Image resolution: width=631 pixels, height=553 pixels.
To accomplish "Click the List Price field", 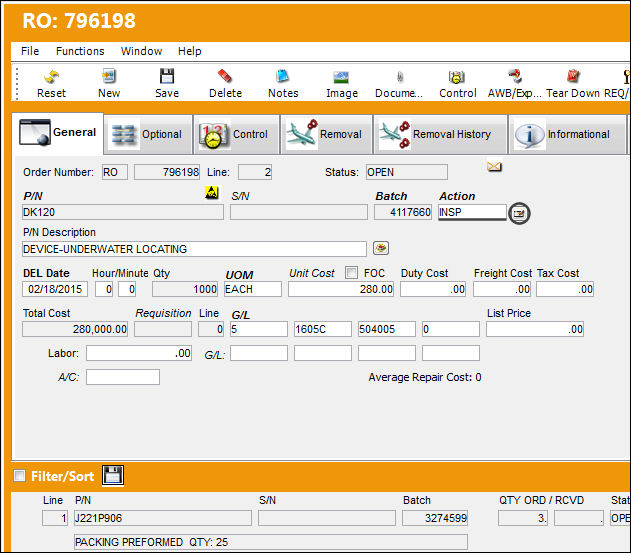I will coord(535,329).
